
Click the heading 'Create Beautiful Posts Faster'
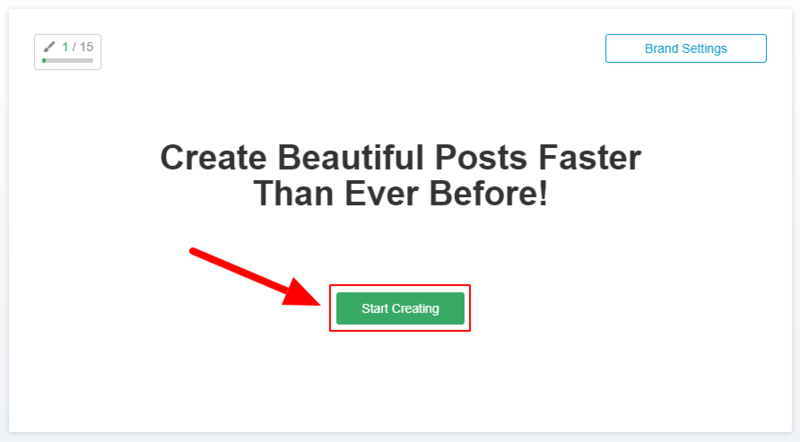401,157
